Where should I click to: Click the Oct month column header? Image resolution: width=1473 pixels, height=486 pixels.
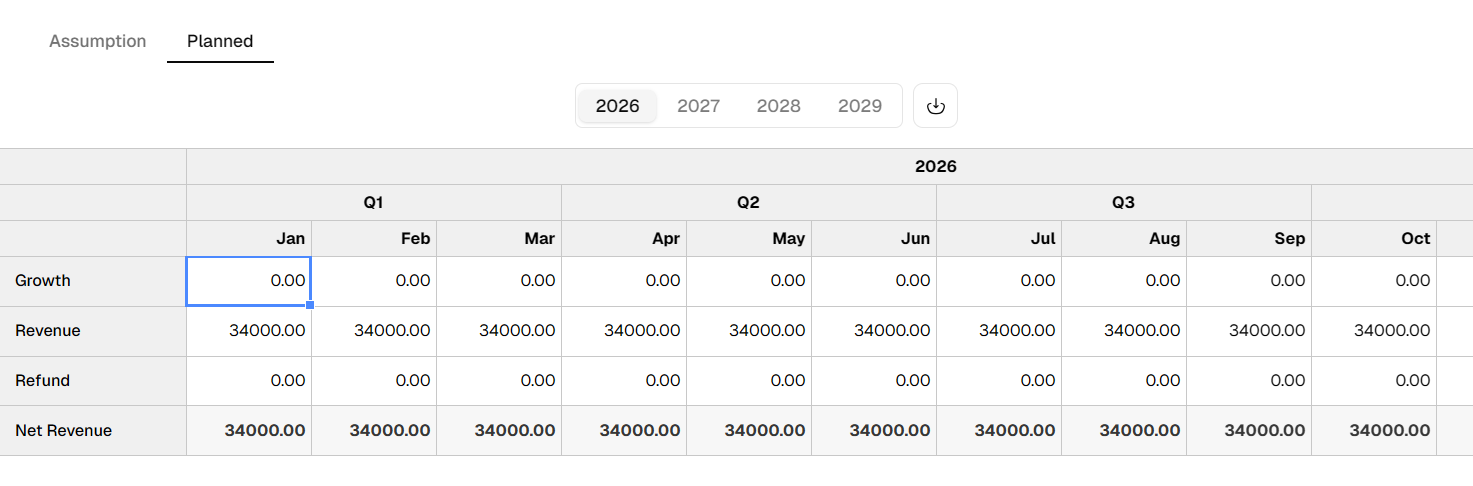tap(1374, 239)
